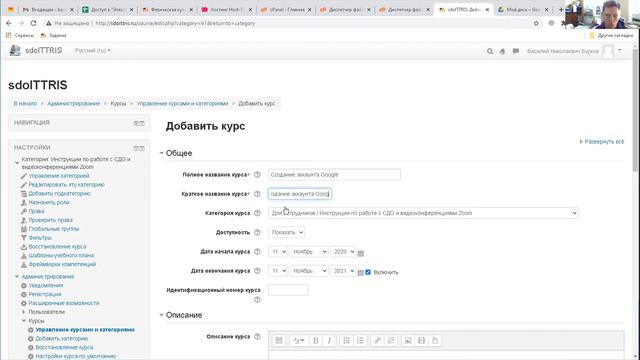Toggle the editor toolbar expand button
Image resolution: width=640 pixels, height=360 pixels.
point(279,340)
